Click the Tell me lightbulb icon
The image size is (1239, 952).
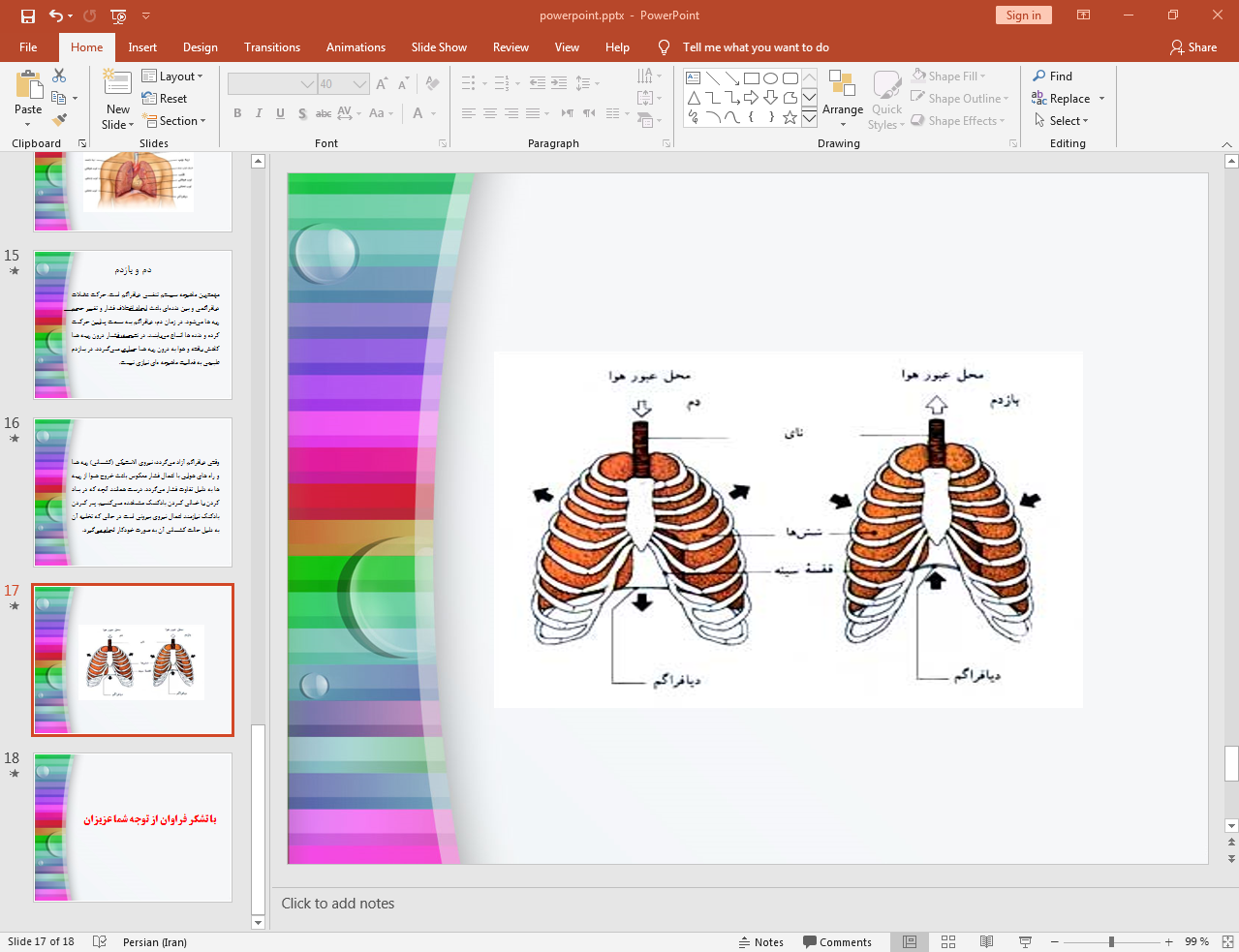(x=664, y=47)
